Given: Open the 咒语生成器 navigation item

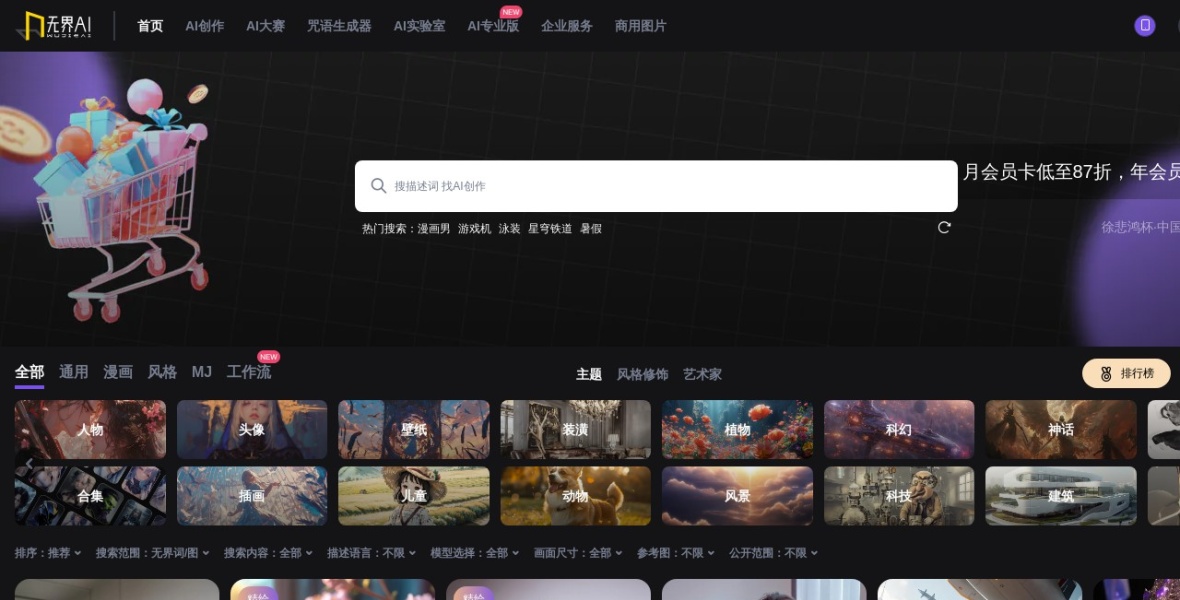Looking at the screenshot, I should 338,26.
